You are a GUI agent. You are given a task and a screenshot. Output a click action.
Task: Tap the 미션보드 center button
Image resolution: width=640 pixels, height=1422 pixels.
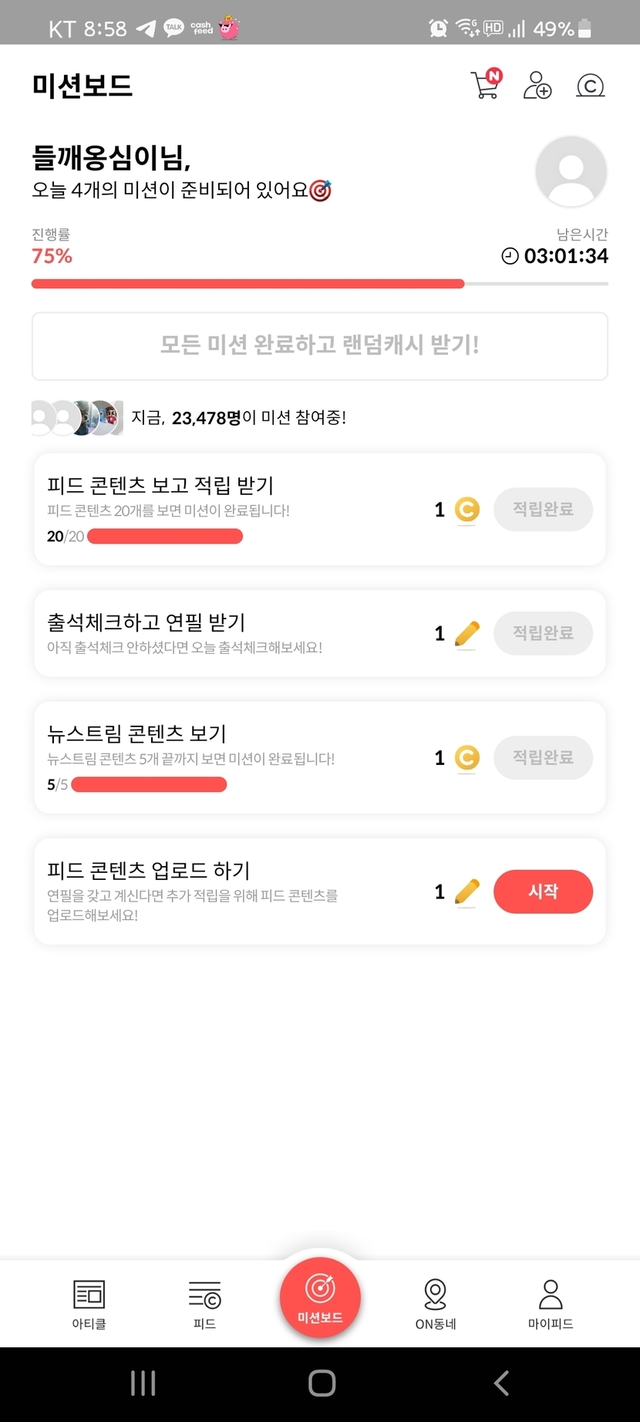320,1299
